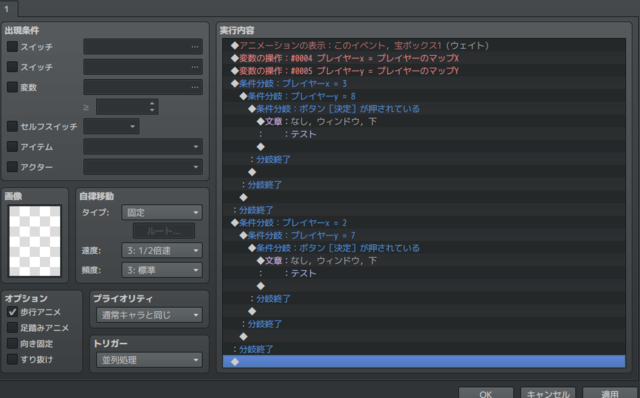Image resolution: width=640 pixels, height=398 pixels.
Task: Enable the アイテム condition checkbox
Action: 12,146
